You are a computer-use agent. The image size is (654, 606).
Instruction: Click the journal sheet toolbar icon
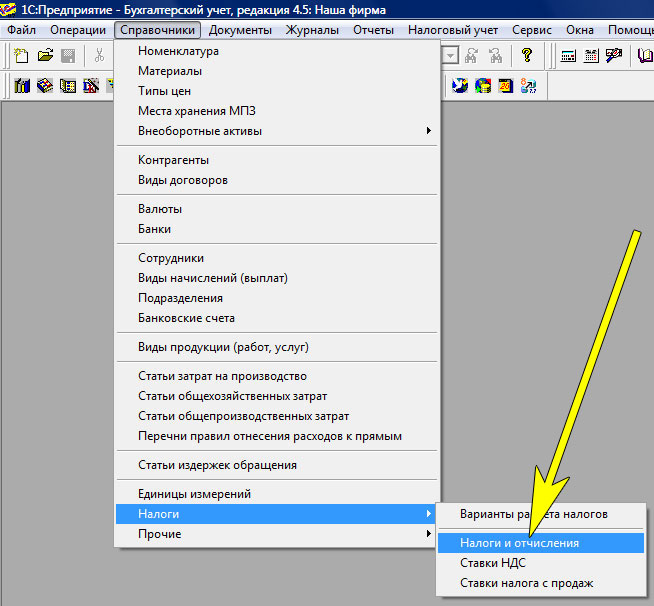coord(68,86)
